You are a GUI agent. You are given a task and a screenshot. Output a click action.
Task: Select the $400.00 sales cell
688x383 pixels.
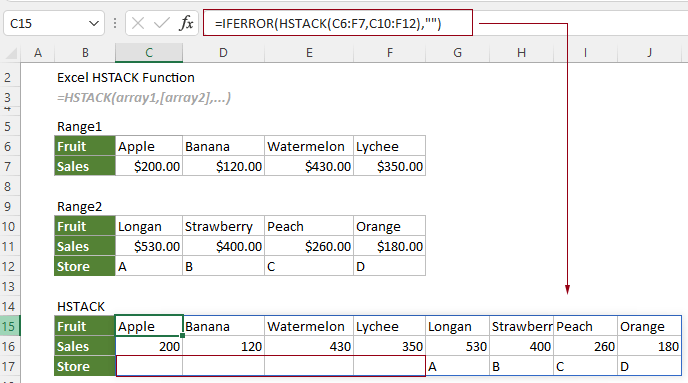[223, 246]
